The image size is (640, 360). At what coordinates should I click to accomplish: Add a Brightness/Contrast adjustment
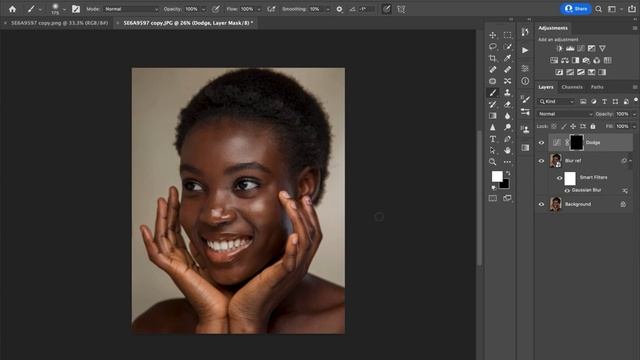pos(559,49)
